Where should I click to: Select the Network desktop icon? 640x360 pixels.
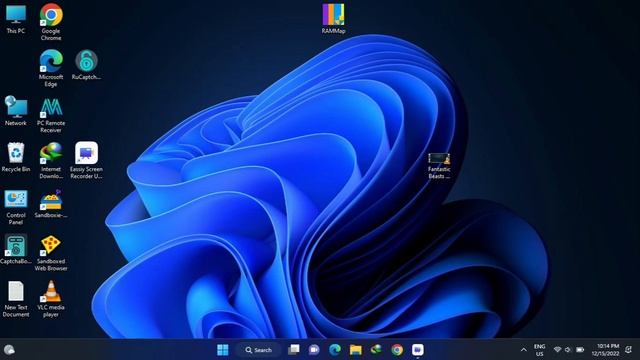[16, 111]
